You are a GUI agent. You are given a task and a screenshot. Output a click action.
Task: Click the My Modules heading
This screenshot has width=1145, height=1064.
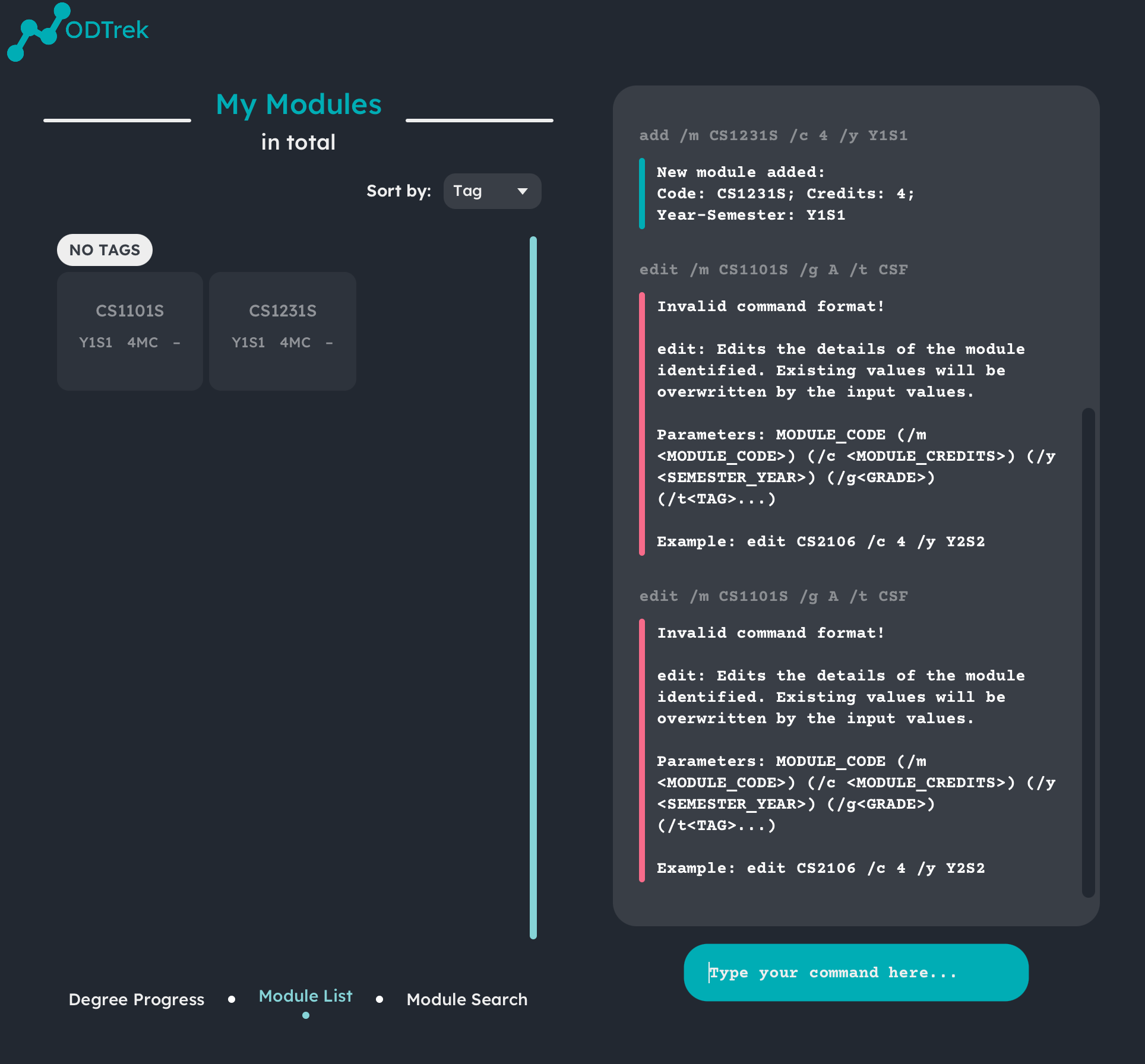point(299,104)
